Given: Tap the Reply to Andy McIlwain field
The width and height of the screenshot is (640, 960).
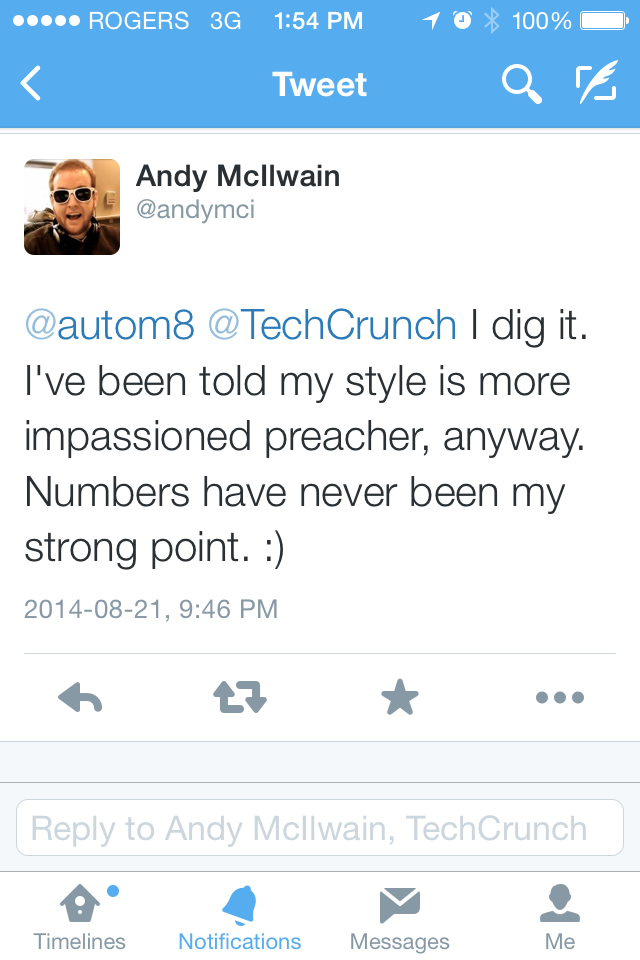Looking at the screenshot, I should point(320,828).
